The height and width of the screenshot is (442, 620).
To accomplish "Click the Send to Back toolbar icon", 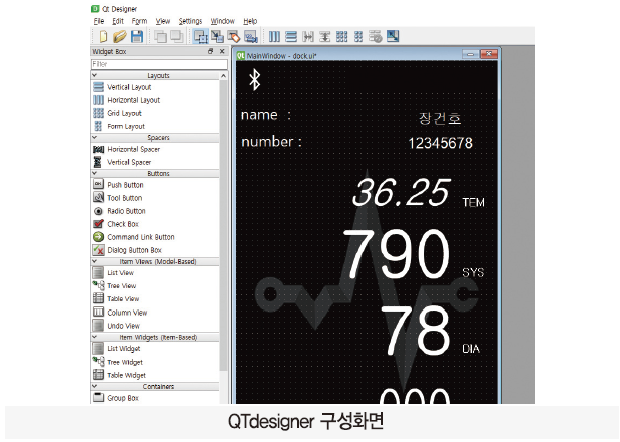I will click(x=160, y=36).
